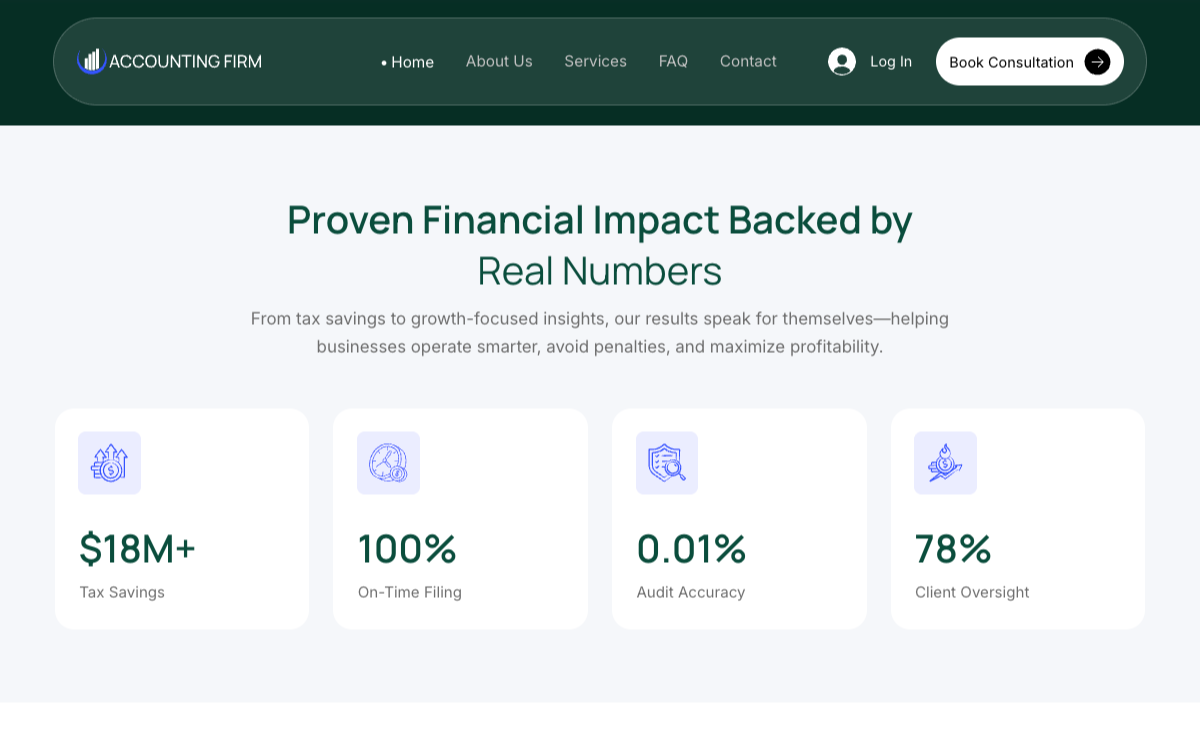
Task: Click the bullet dot beside Home
Action: coord(382,61)
